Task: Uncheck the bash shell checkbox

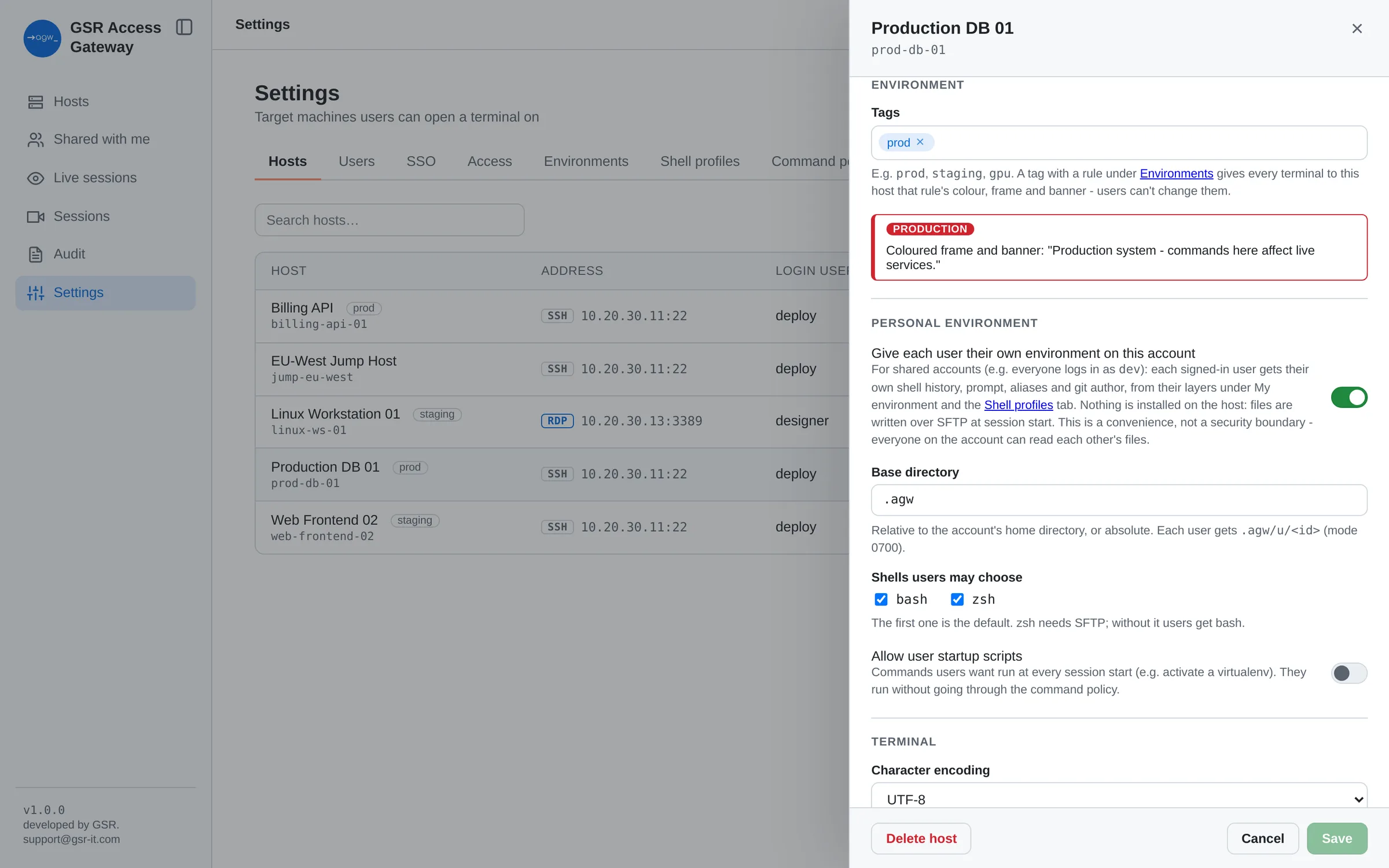Action: (881, 599)
